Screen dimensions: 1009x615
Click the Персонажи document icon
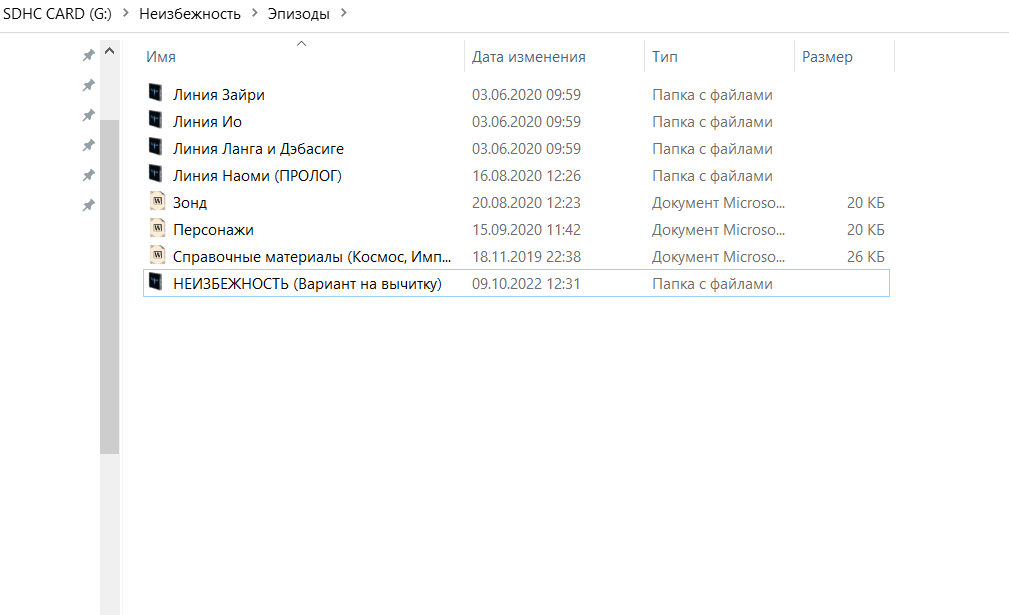(158, 228)
